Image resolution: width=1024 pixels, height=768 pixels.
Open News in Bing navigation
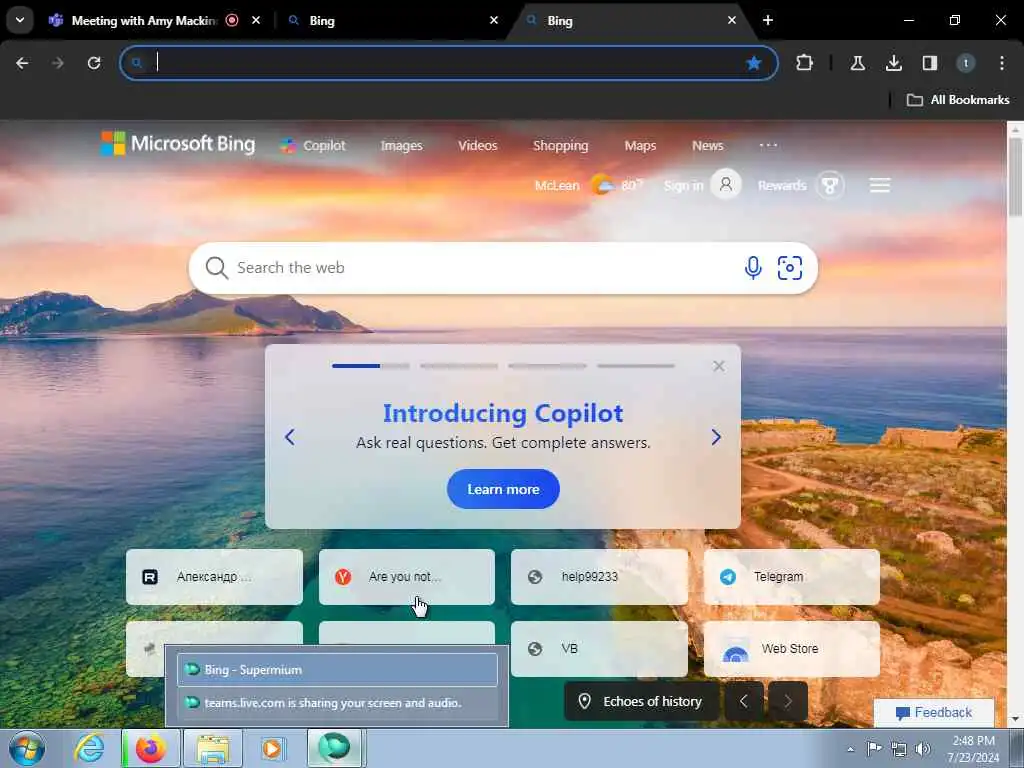click(x=708, y=146)
